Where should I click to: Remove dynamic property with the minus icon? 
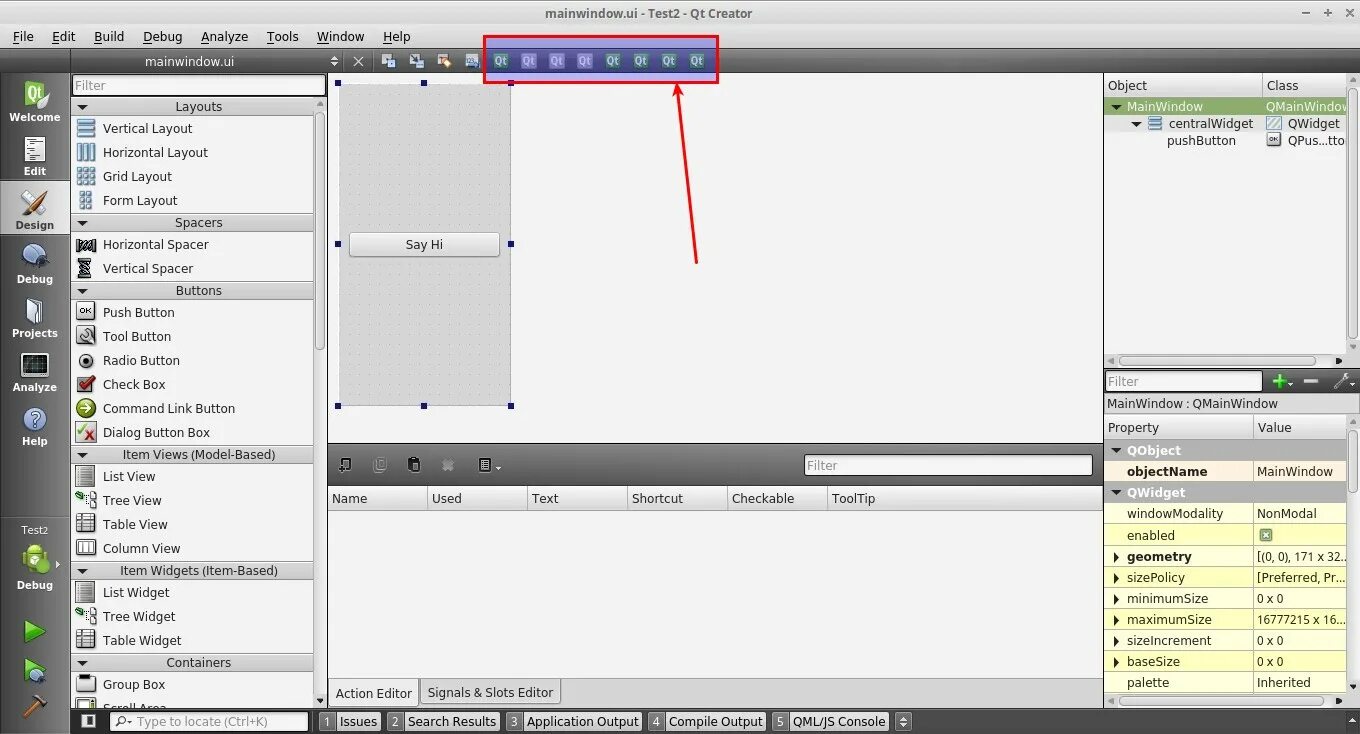pos(1311,381)
